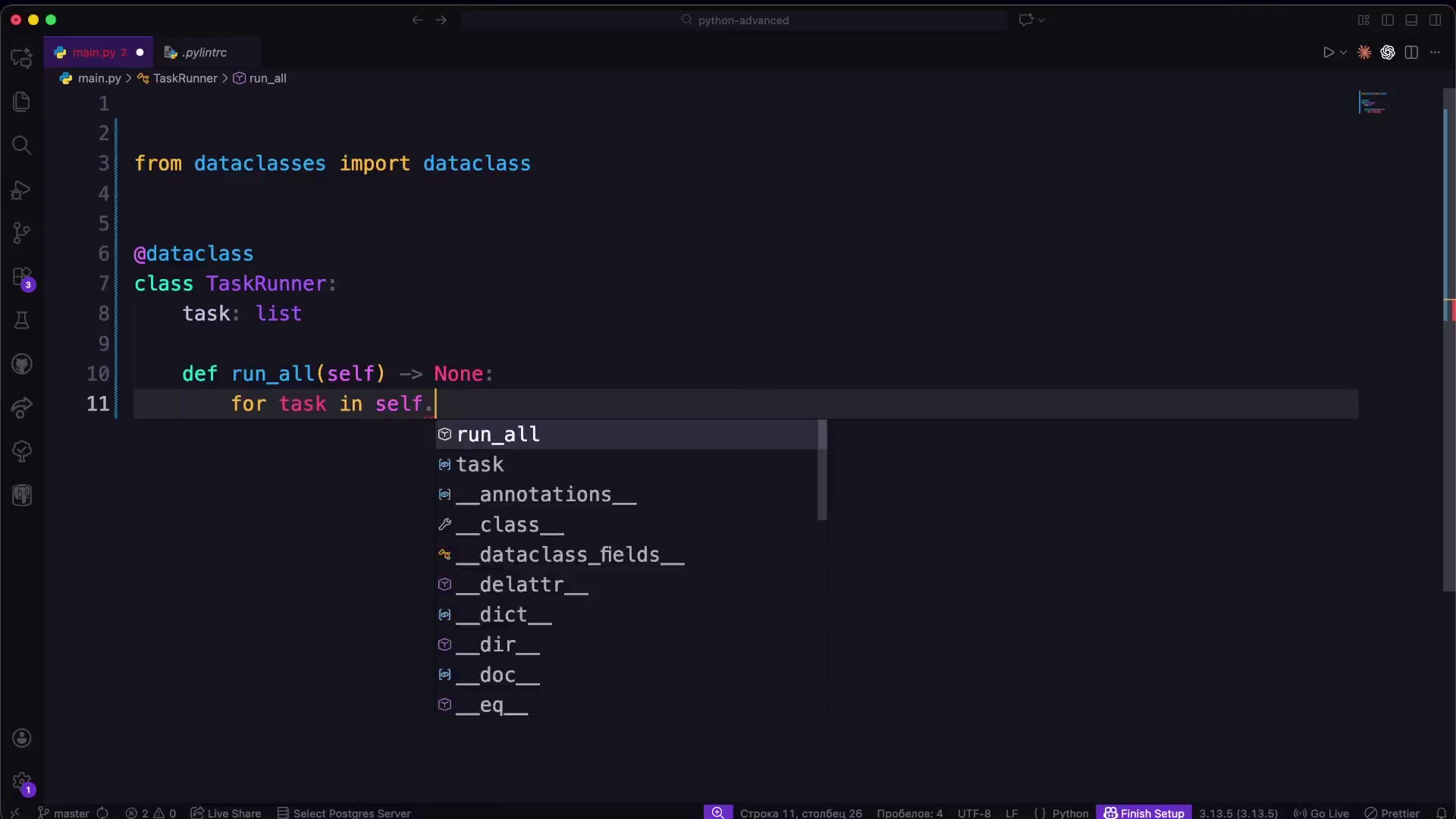The height and width of the screenshot is (819, 1456).
Task: Open the Claude starburst icon in editor toolbar
Action: click(1364, 52)
